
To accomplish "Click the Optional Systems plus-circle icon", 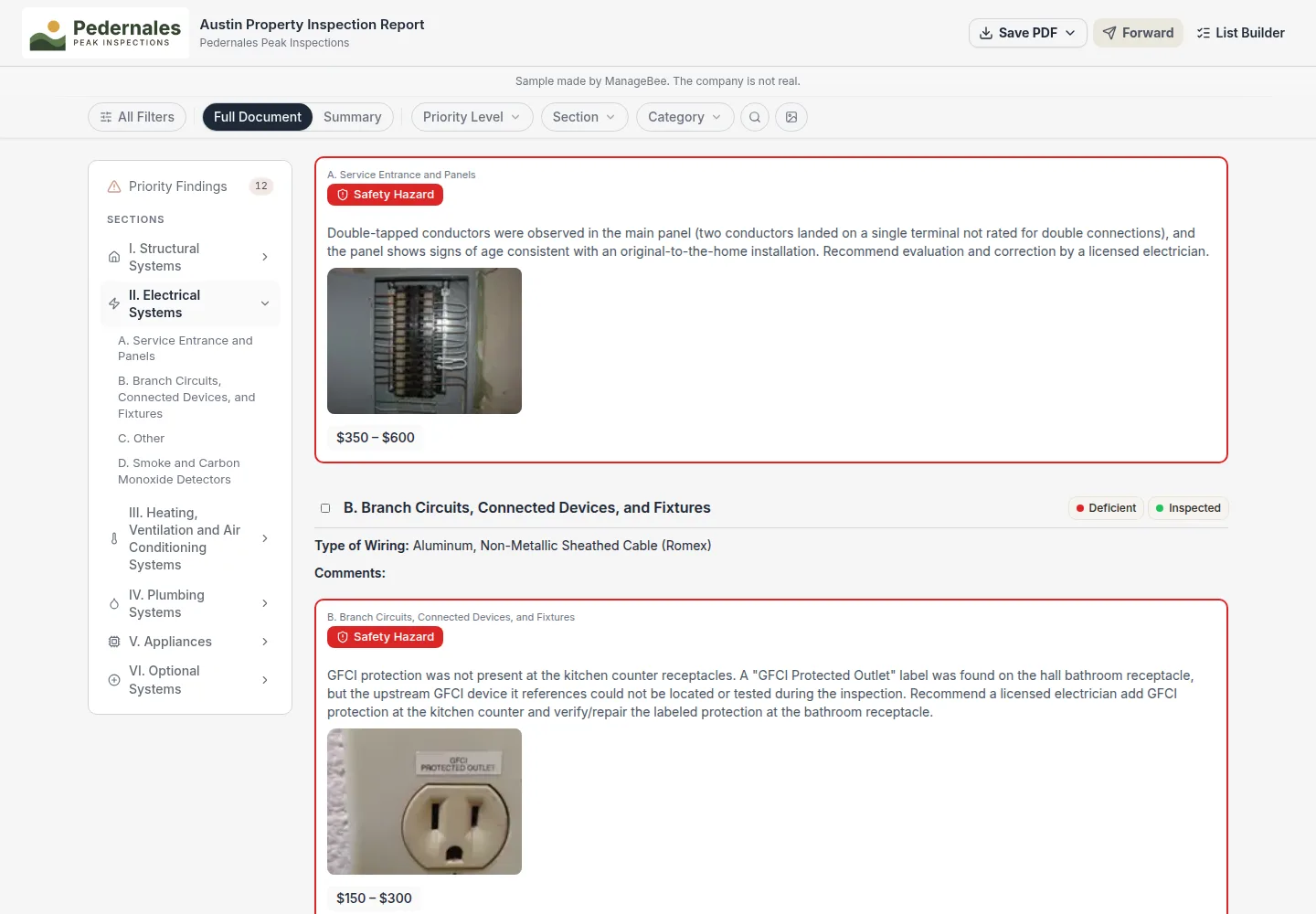I will pyautogui.click(x=114, y=680).
